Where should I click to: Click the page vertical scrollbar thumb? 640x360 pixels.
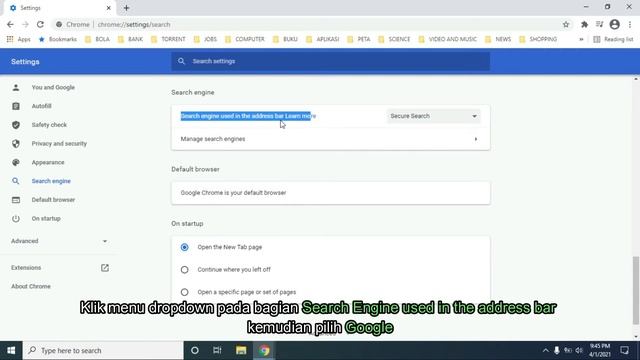[636, 291]
